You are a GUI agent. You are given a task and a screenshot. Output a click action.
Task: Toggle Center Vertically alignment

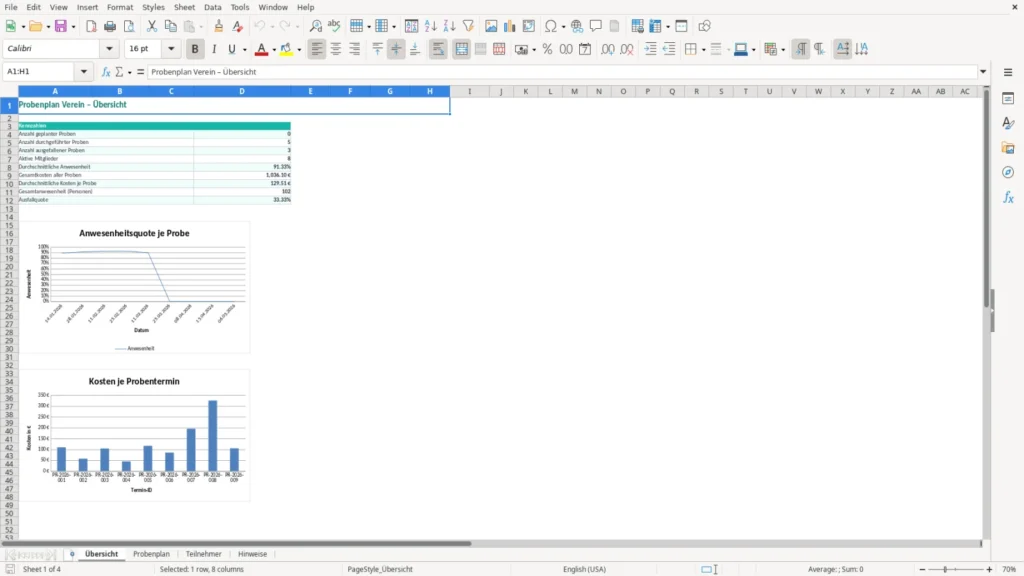[x=396, y=49]
